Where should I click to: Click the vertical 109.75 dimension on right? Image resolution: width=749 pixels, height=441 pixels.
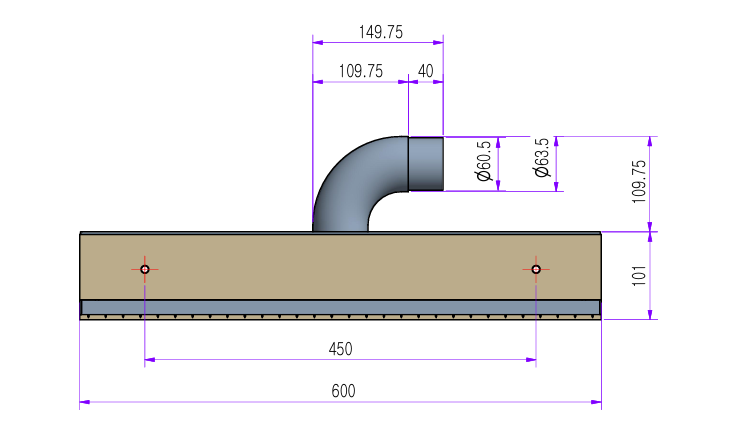(x=639, y=182)
